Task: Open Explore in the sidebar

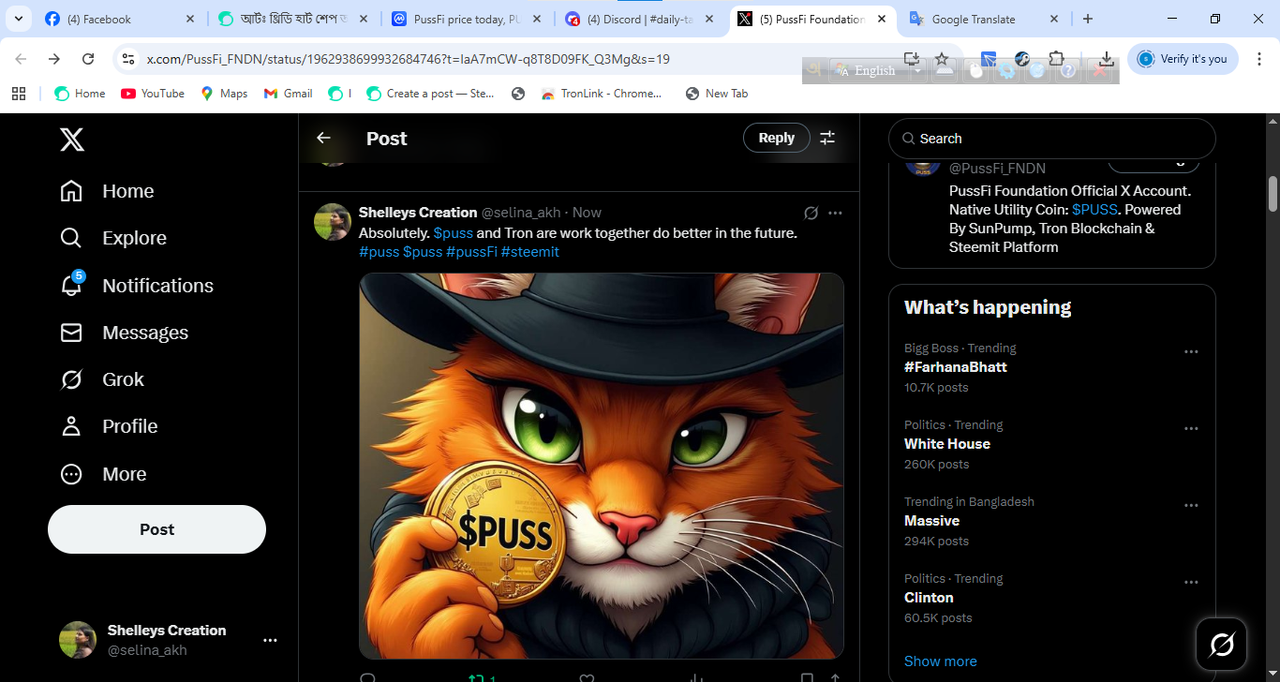Action: 113,238
